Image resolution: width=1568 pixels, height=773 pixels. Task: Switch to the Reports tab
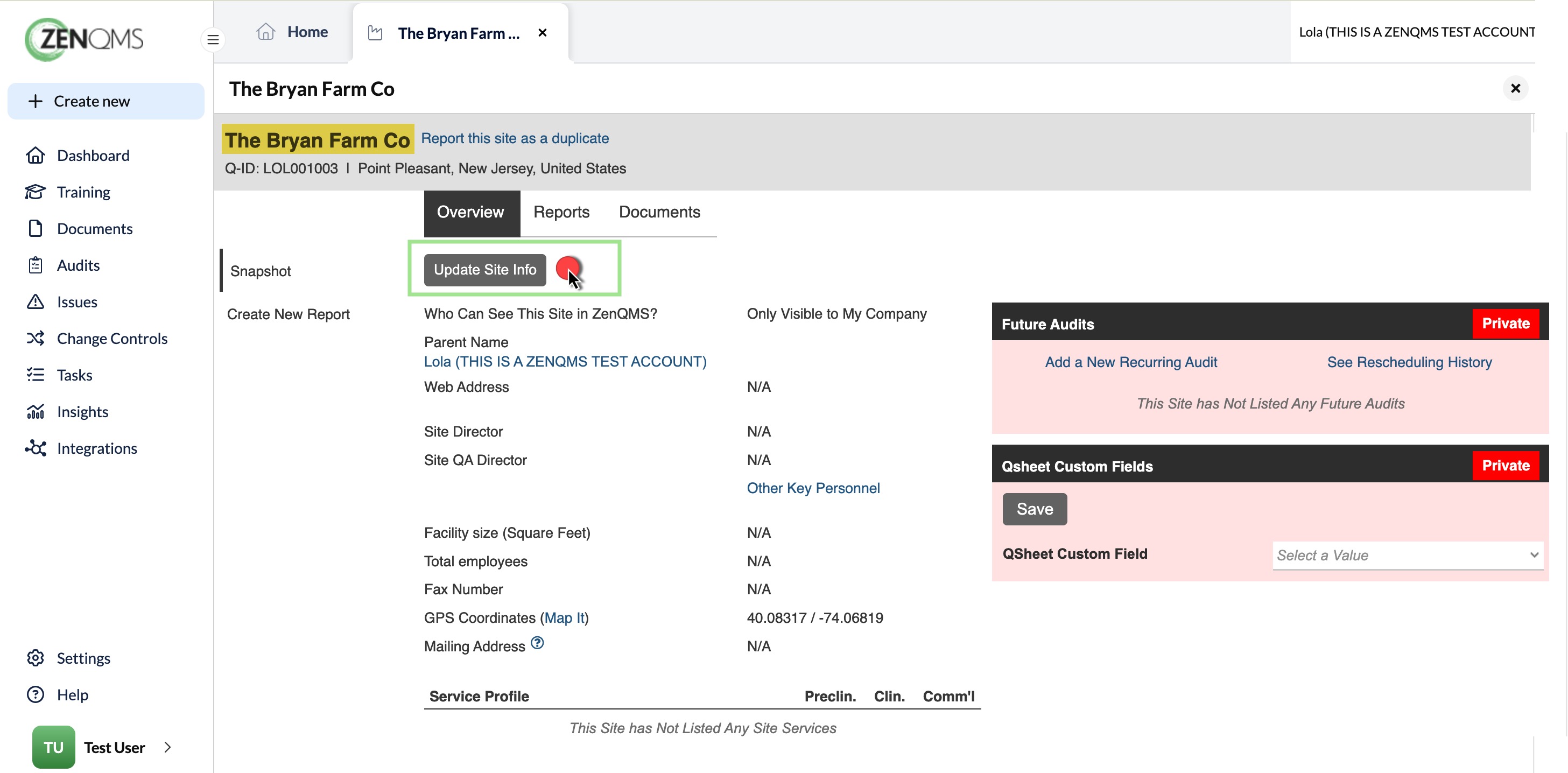coord(561,212)
